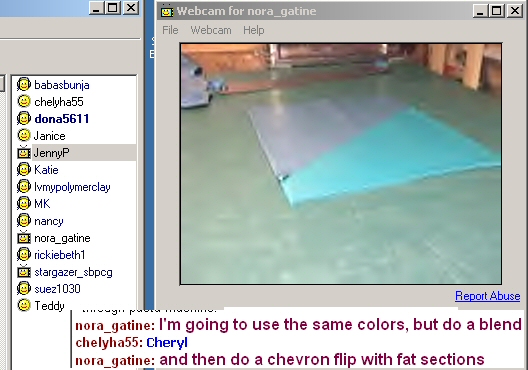Screen dimensions: 528x370
Task: Click the headset smiley beside dona5611
Action: pyautogui.click(x=24, y=119)
